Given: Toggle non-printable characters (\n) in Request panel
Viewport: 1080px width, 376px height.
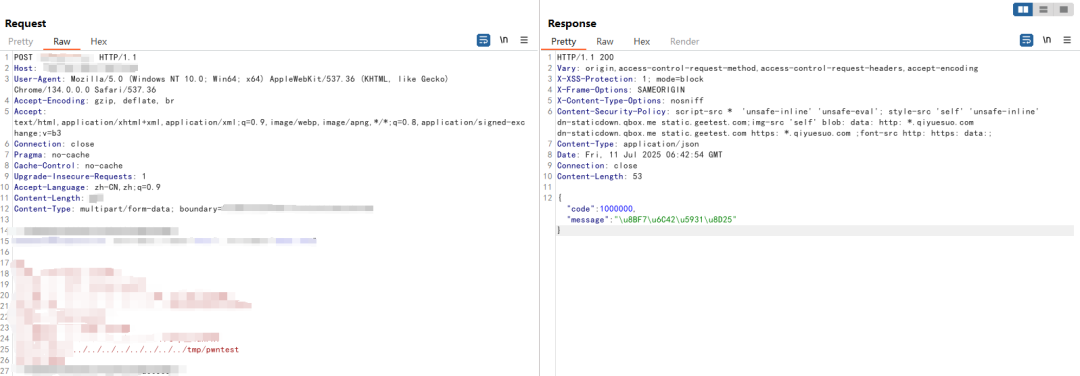Looking at the screenshot, I should pos(503,41).
